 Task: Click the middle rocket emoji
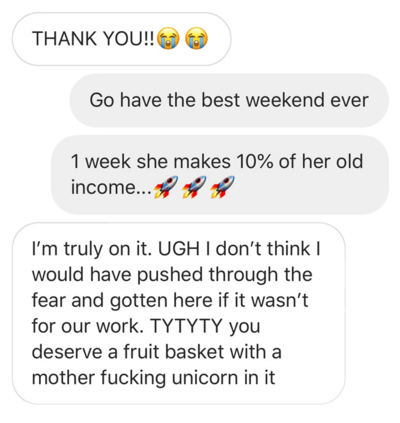point(194,187)
